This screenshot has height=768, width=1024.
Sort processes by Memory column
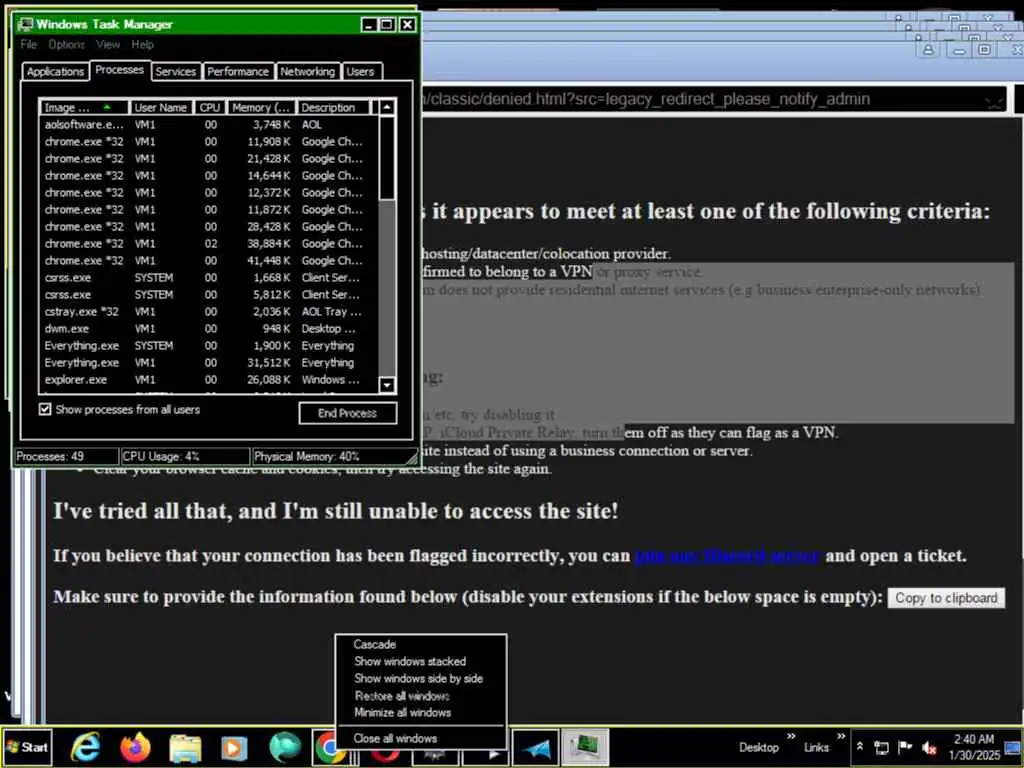(261, 108)
